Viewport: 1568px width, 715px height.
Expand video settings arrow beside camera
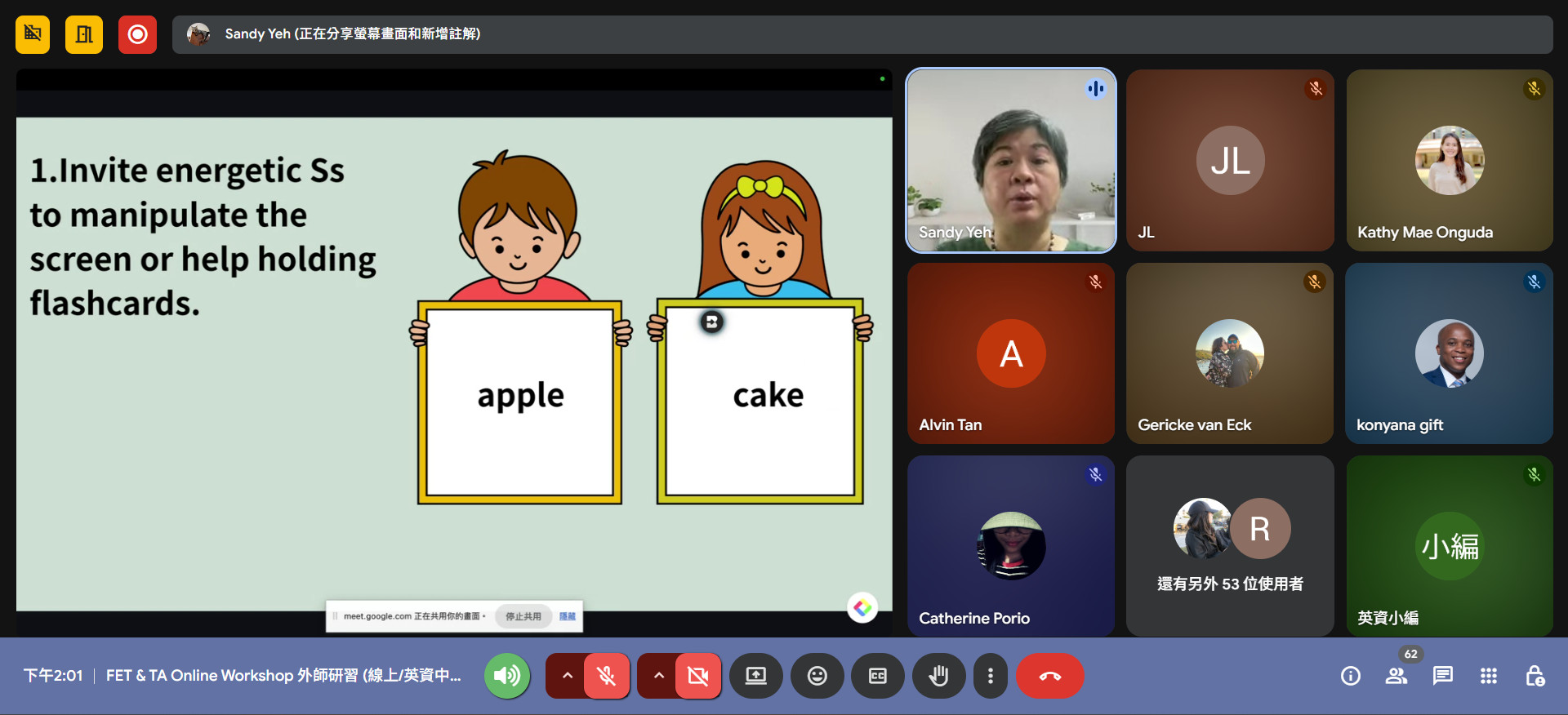[658, 676]
